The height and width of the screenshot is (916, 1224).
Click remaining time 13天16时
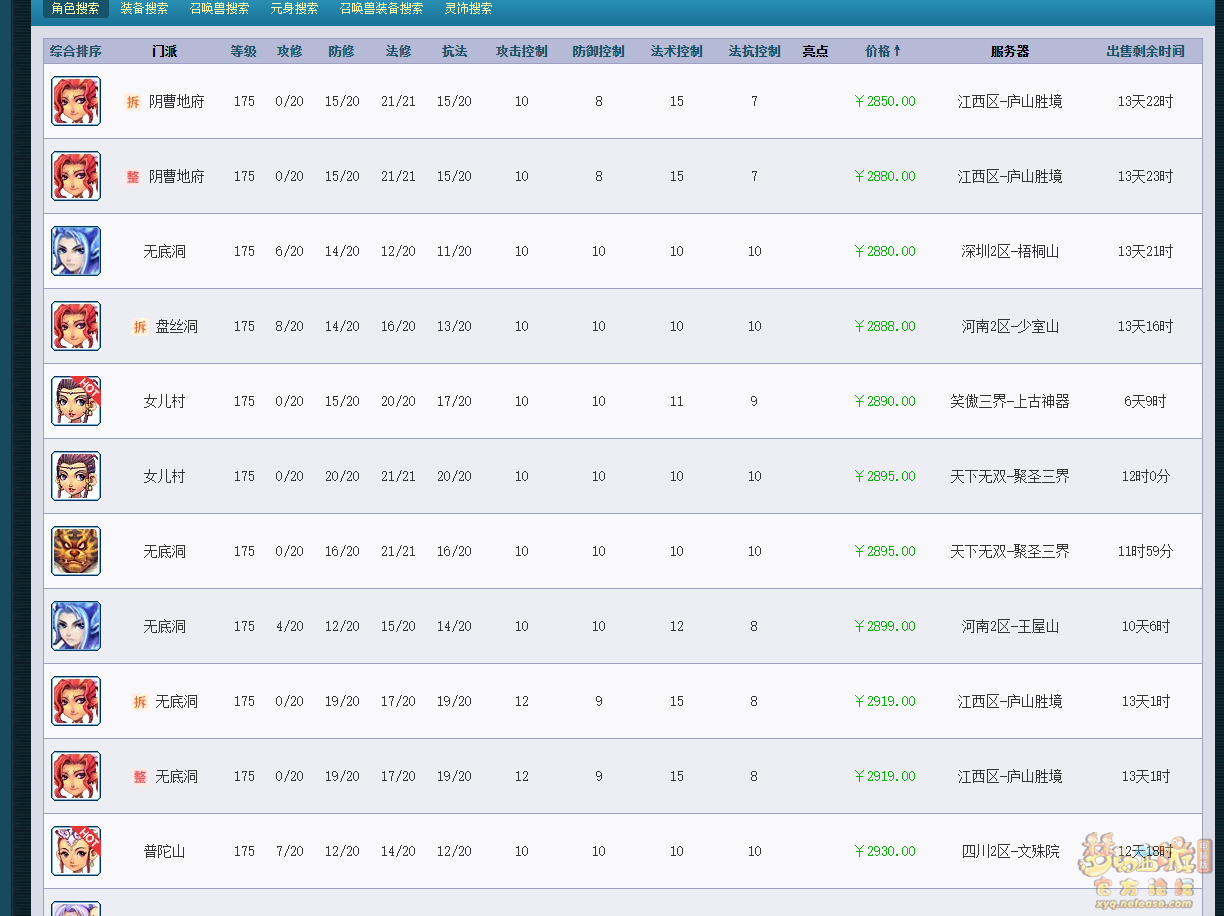point(1145,326)
